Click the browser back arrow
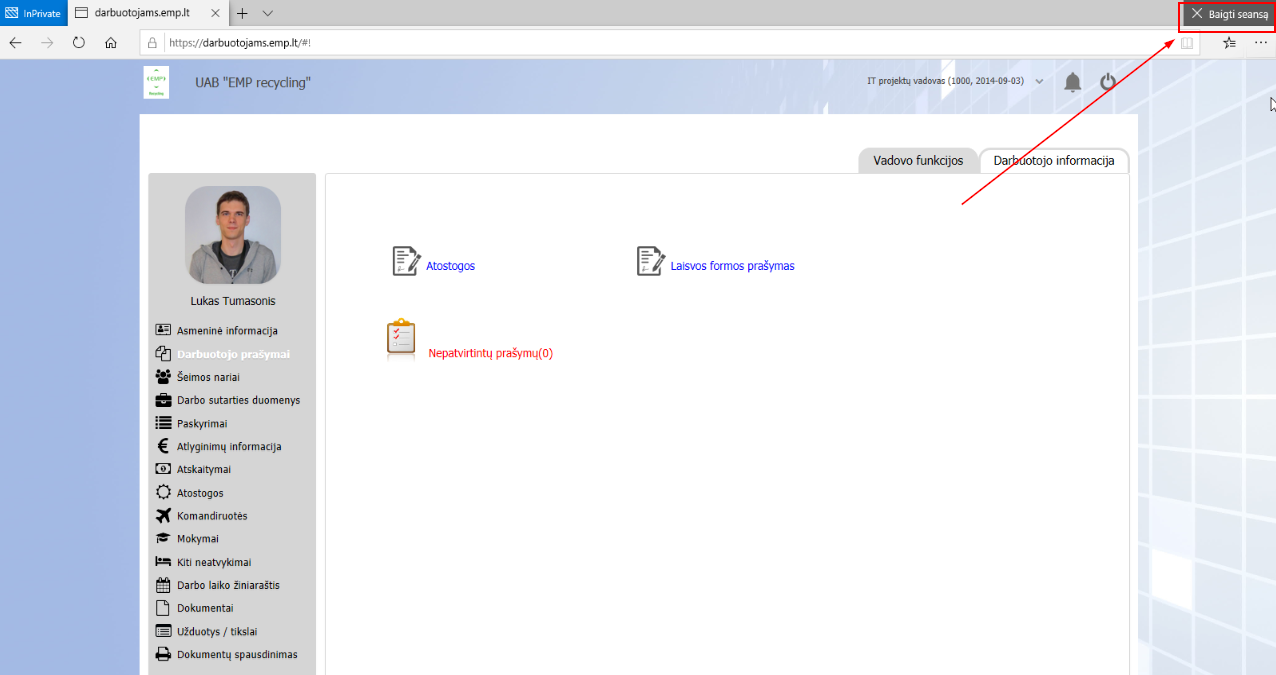 [x=15, y=43]
